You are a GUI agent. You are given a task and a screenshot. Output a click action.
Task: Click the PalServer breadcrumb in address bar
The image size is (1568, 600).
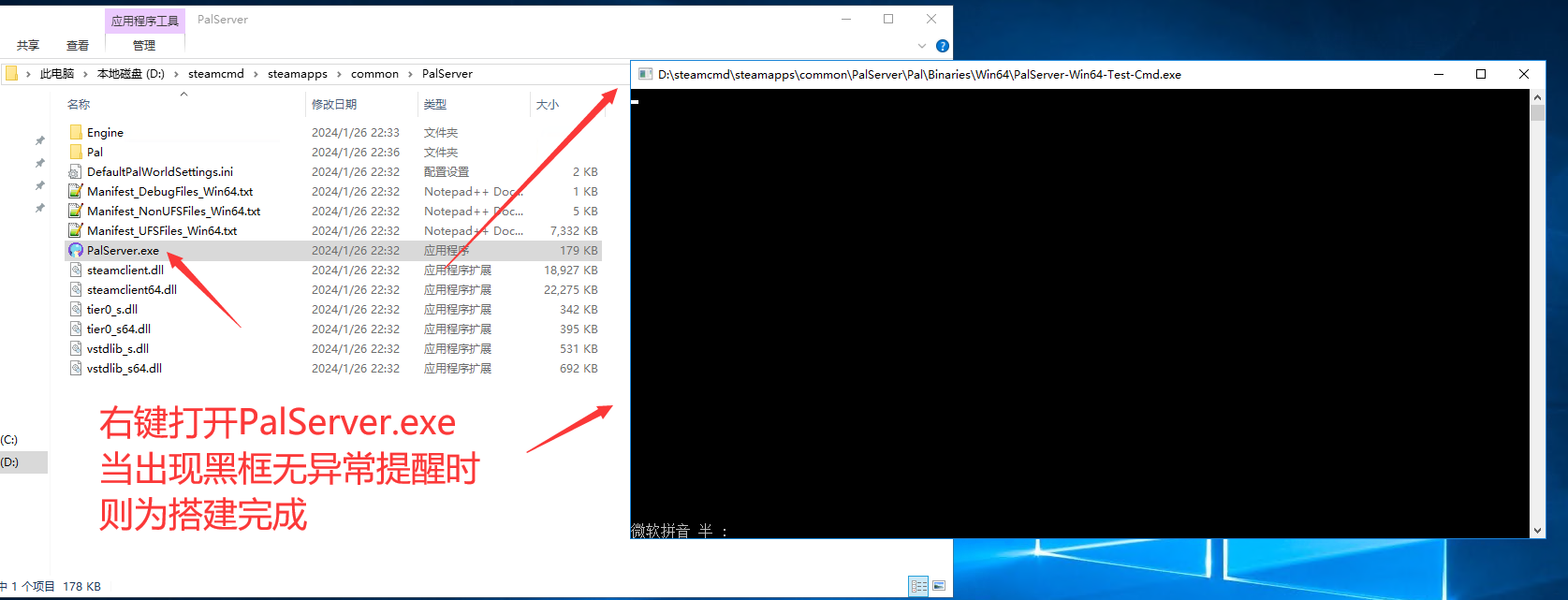click(447, 74)
